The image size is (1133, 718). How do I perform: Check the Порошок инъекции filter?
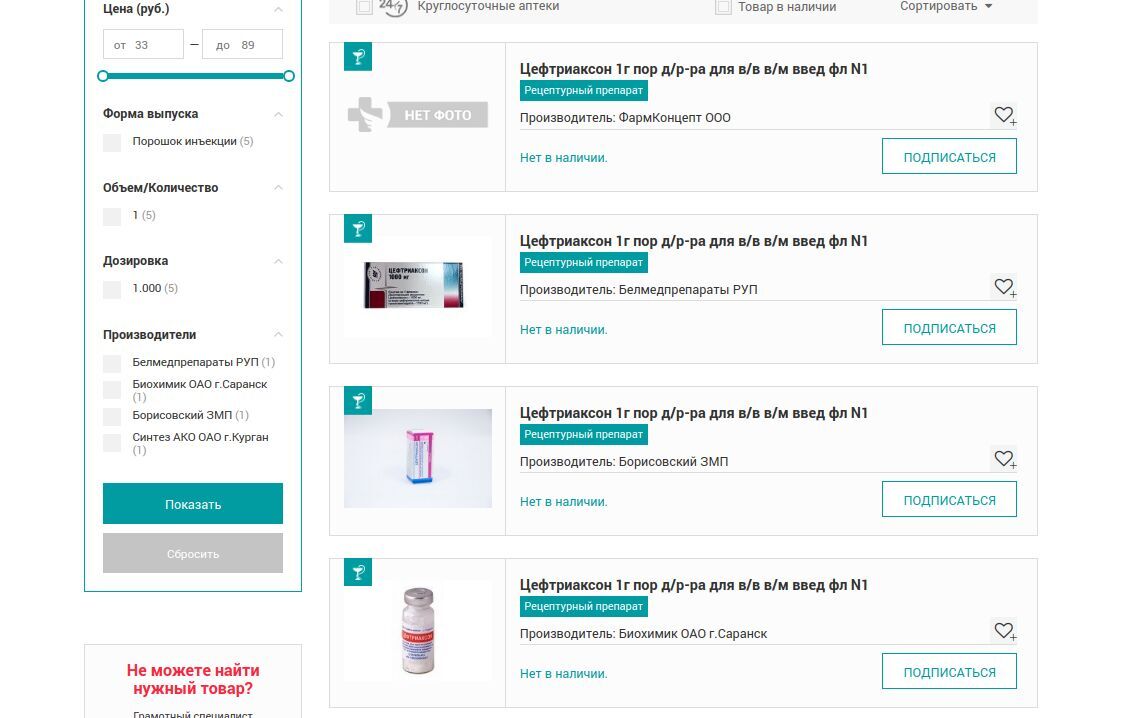(112, 142)
